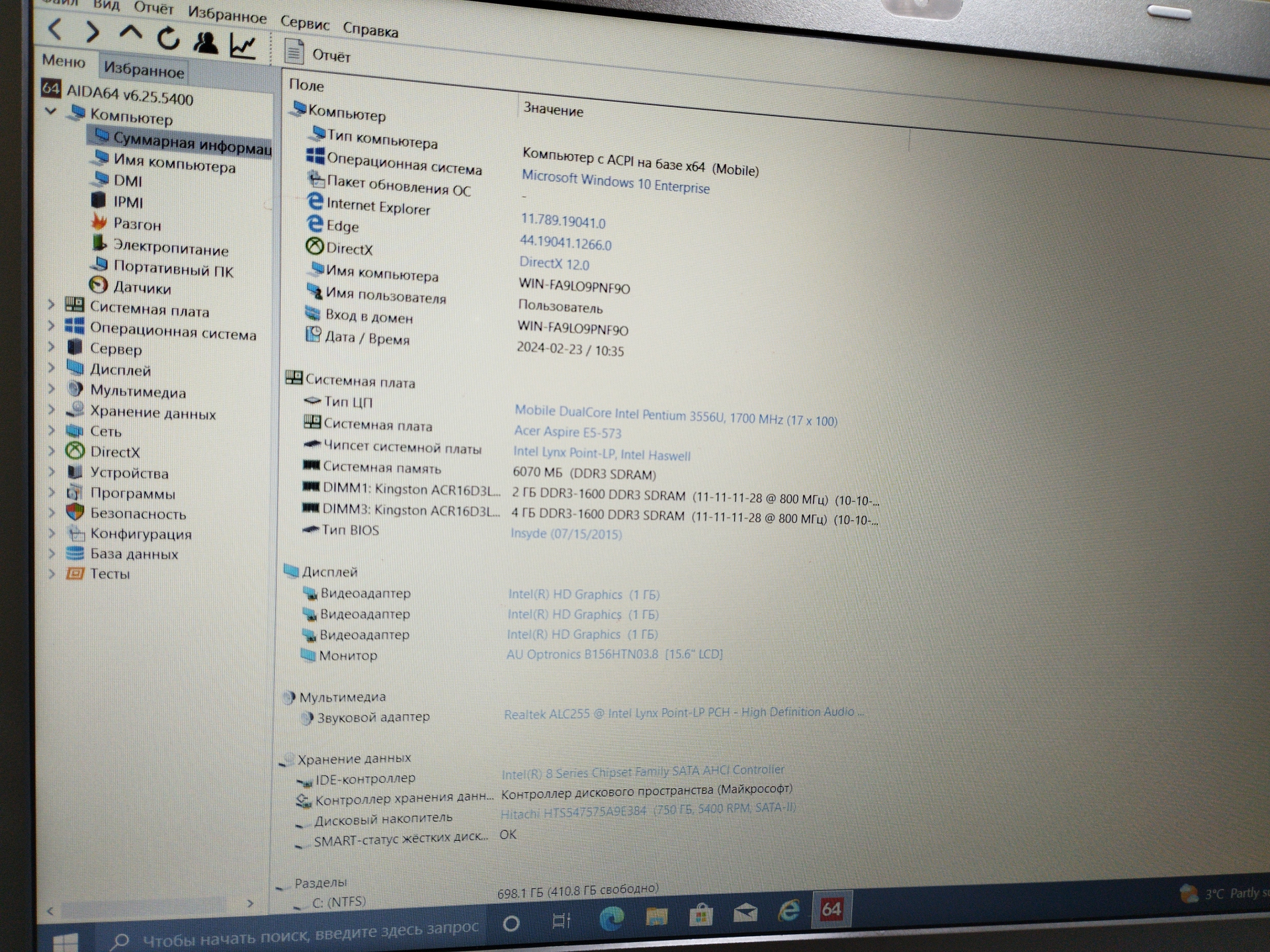Open the Вид menu
The image size is (1270, 952).
[105, 5]
